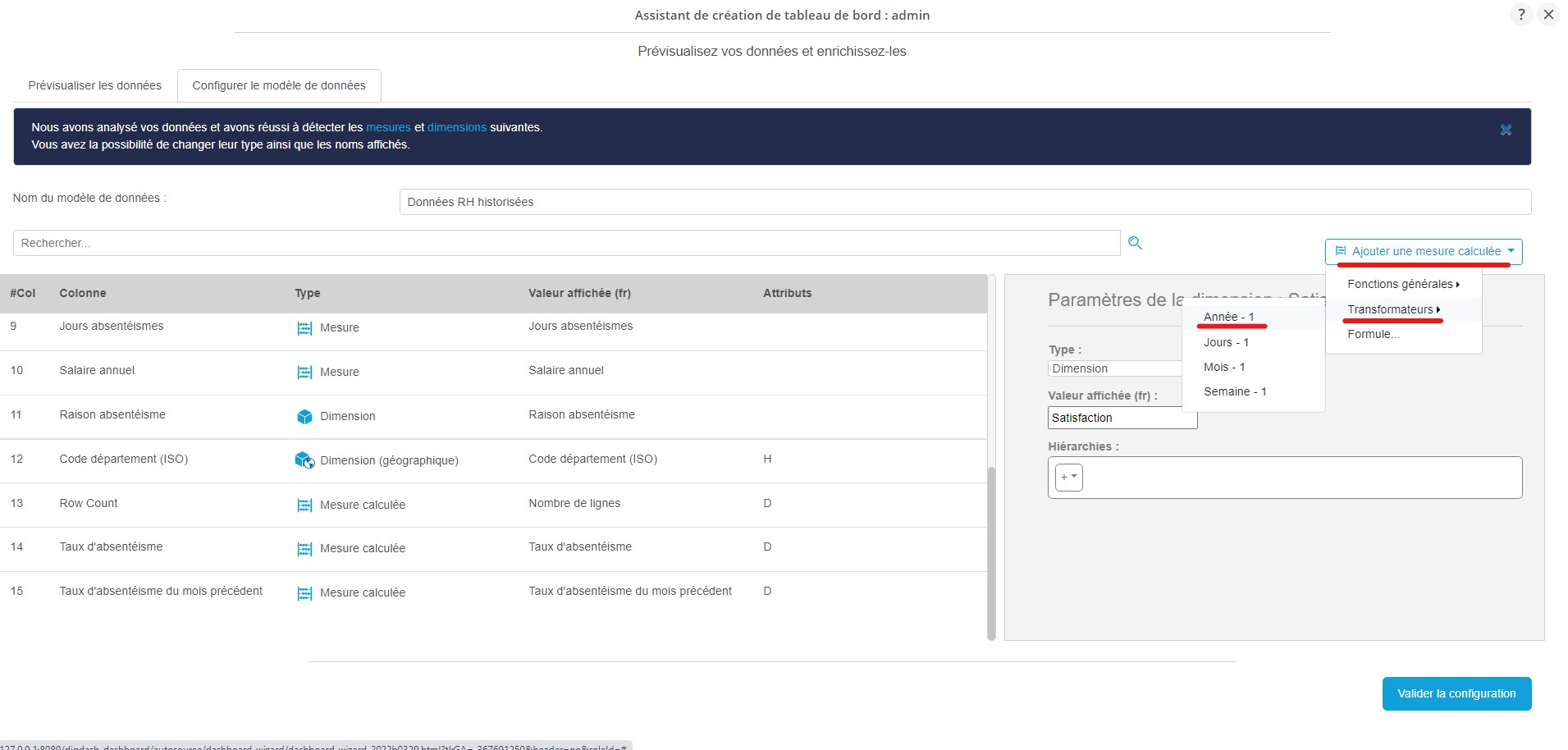Close the blue info banner
This screenshot has height=750, width=1568.
1506,130
